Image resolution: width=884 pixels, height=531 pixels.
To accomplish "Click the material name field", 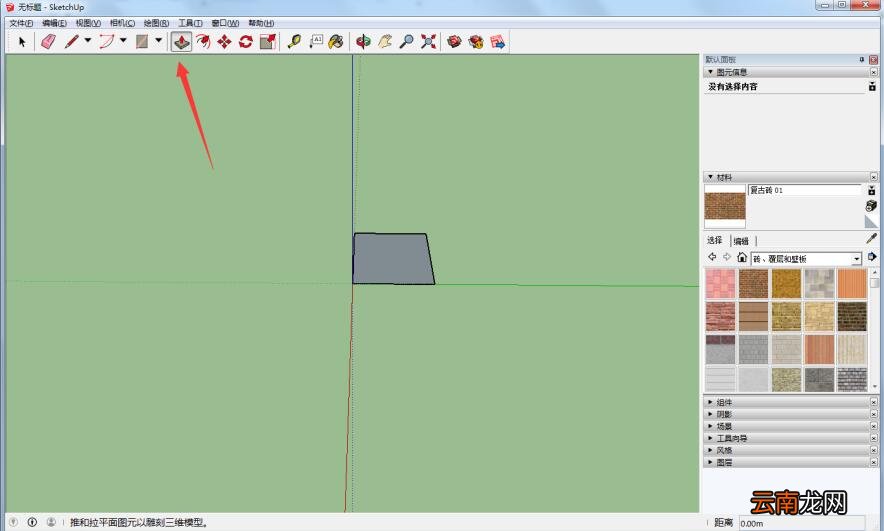I will point(805,190).
